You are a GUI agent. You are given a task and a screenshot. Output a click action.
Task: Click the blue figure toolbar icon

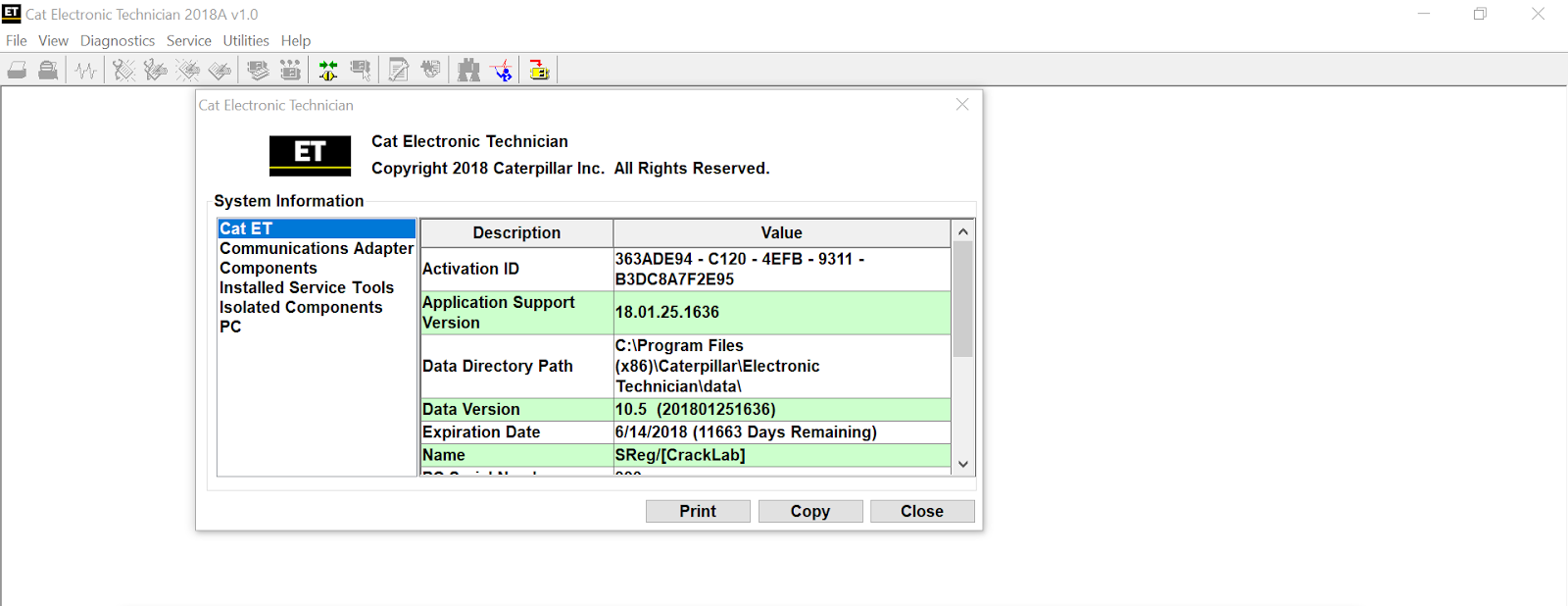[502, 70]
